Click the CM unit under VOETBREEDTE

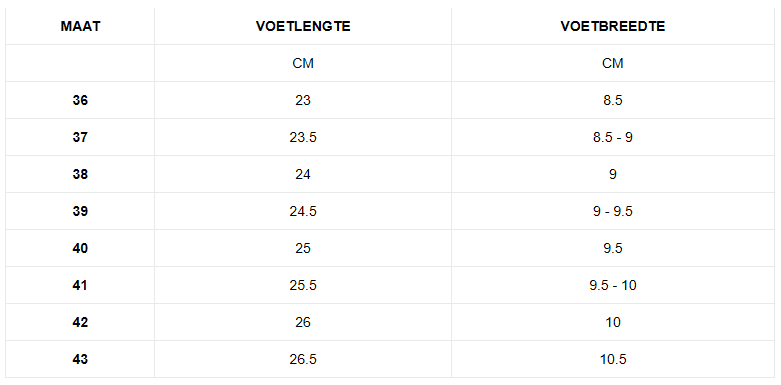pos(613,64)
